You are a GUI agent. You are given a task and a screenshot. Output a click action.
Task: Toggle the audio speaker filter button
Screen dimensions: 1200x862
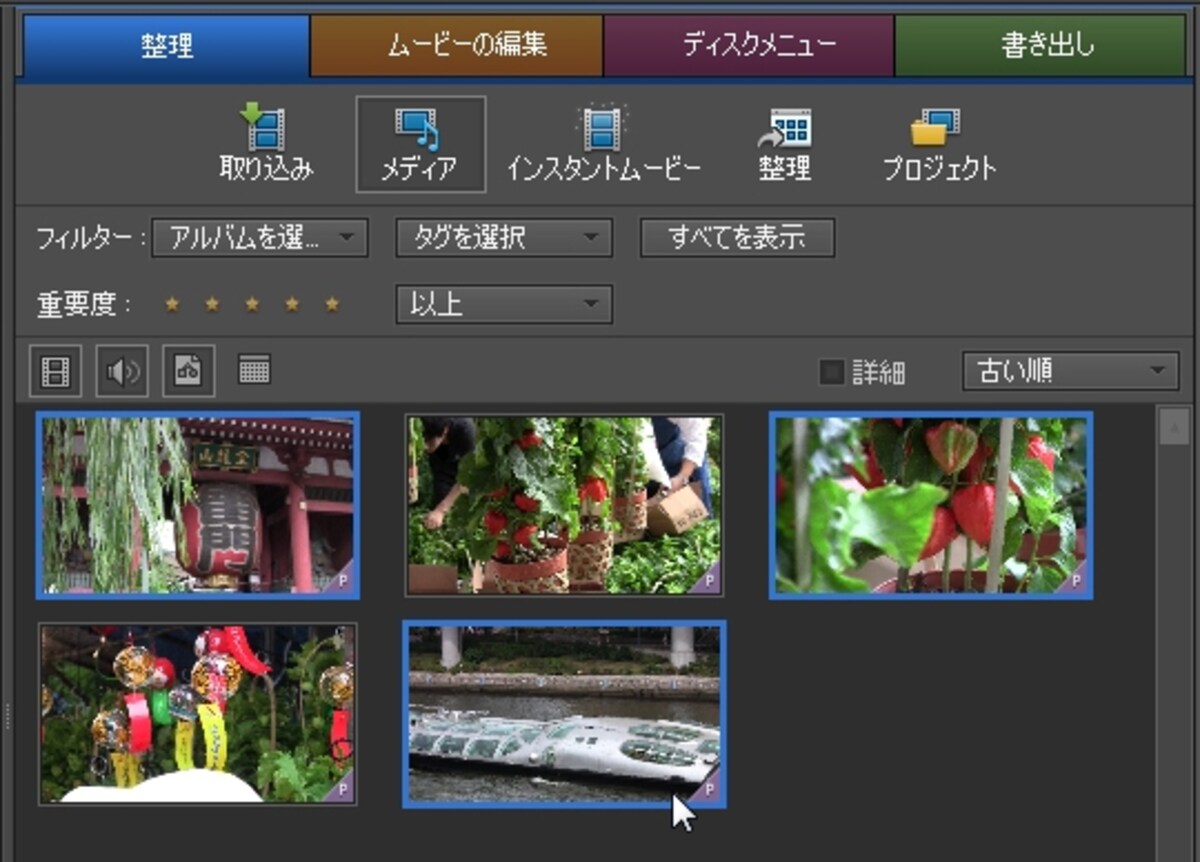pyautogui.click(x=122, y=372)
